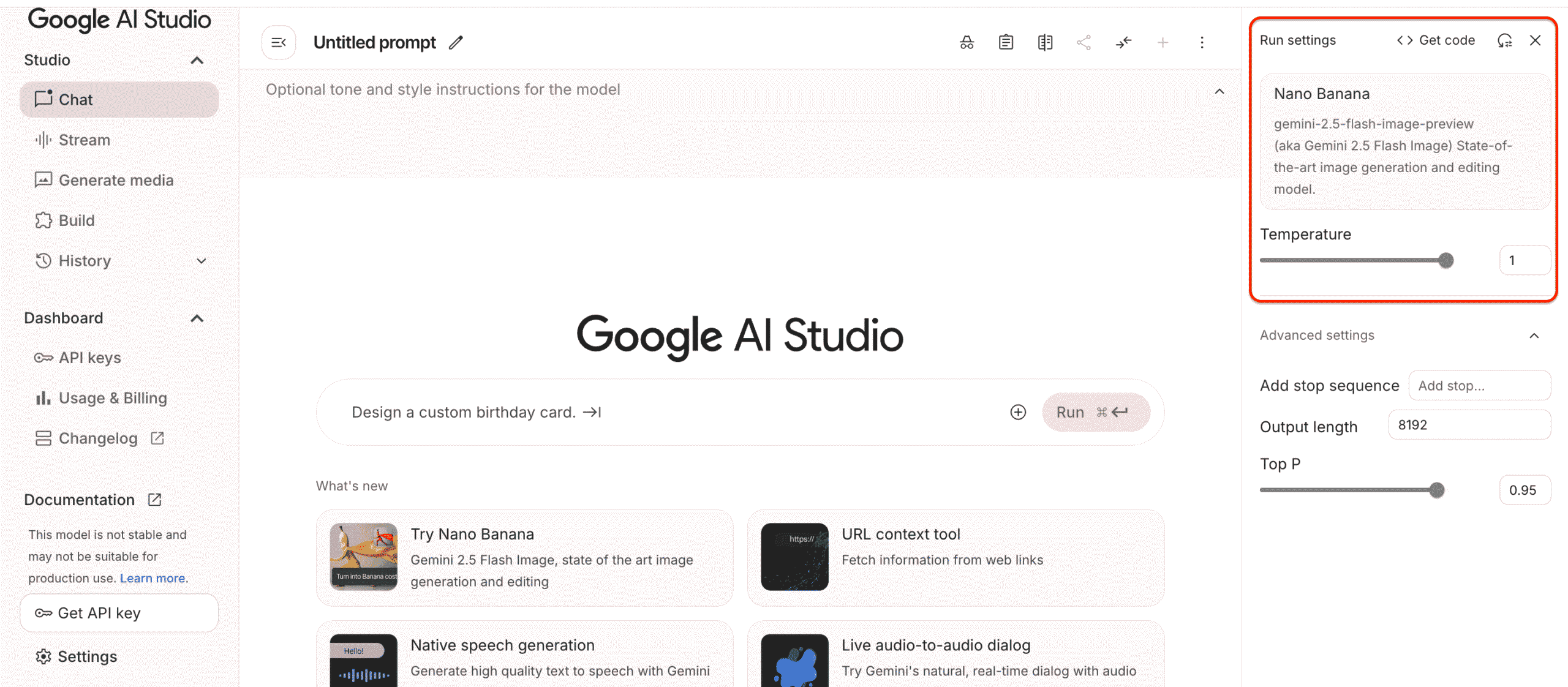The height and width of the screenshot is (687, 1568).
Task: Go to the Stream section
Action: (x=84, y=140)
